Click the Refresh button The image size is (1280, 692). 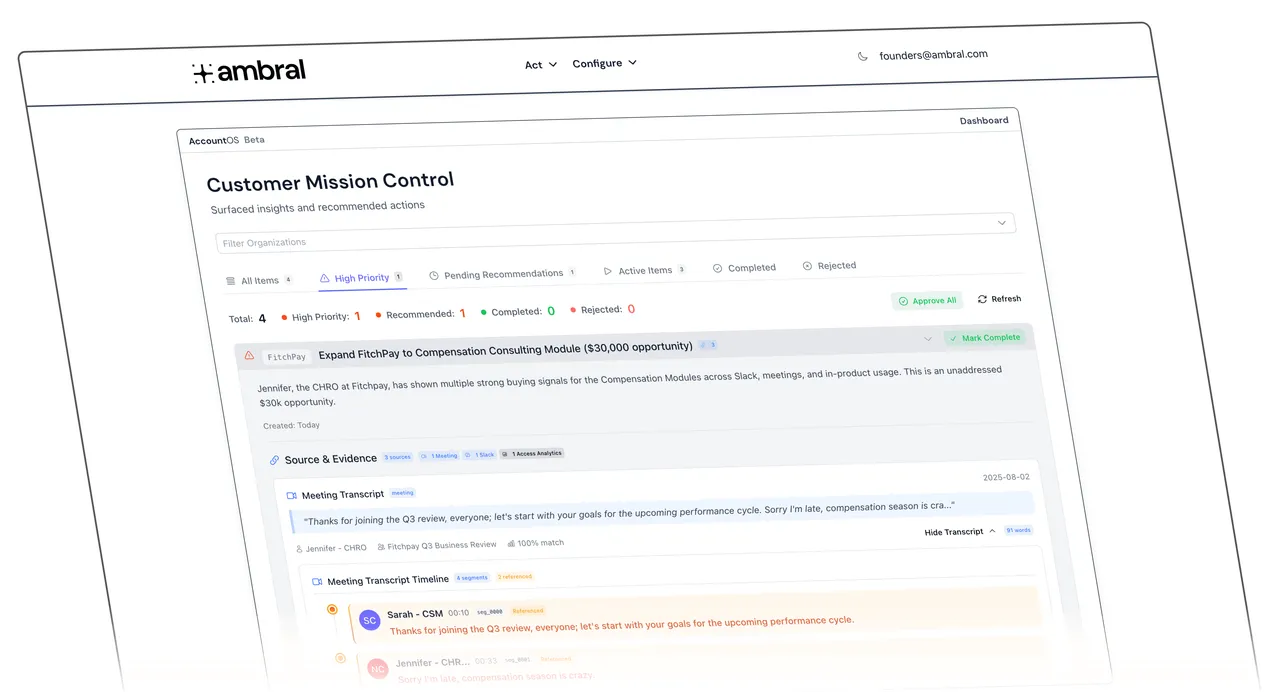tap(999, 299)
